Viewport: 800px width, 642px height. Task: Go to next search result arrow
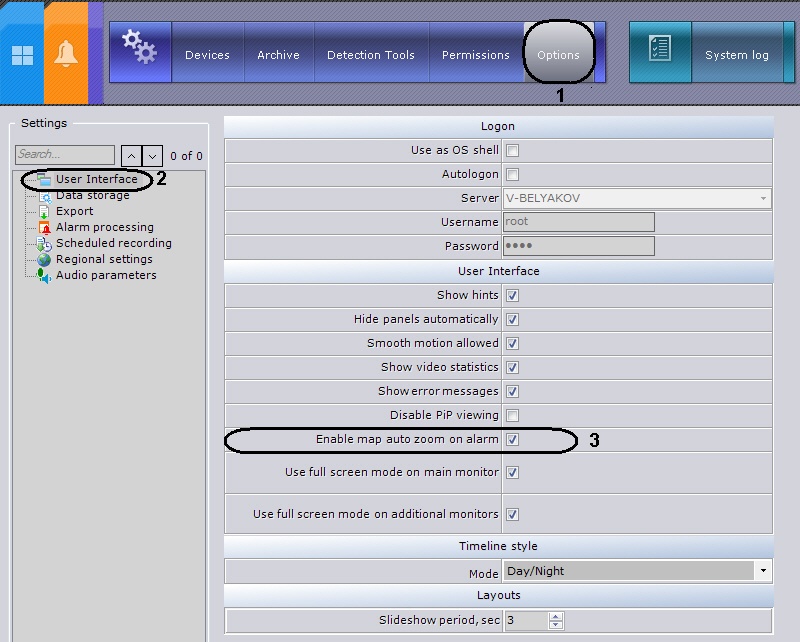pos(153,156)
